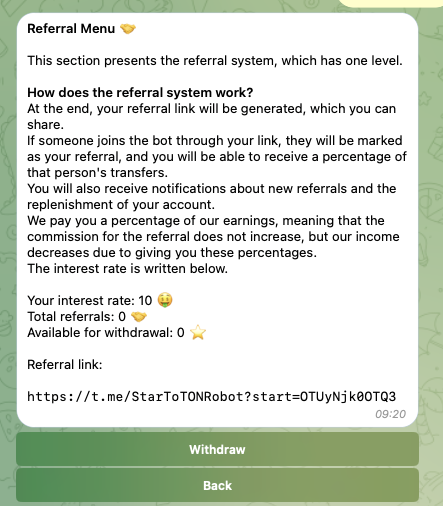Click the 'Total referrals: 0' text

pos(77,316)
